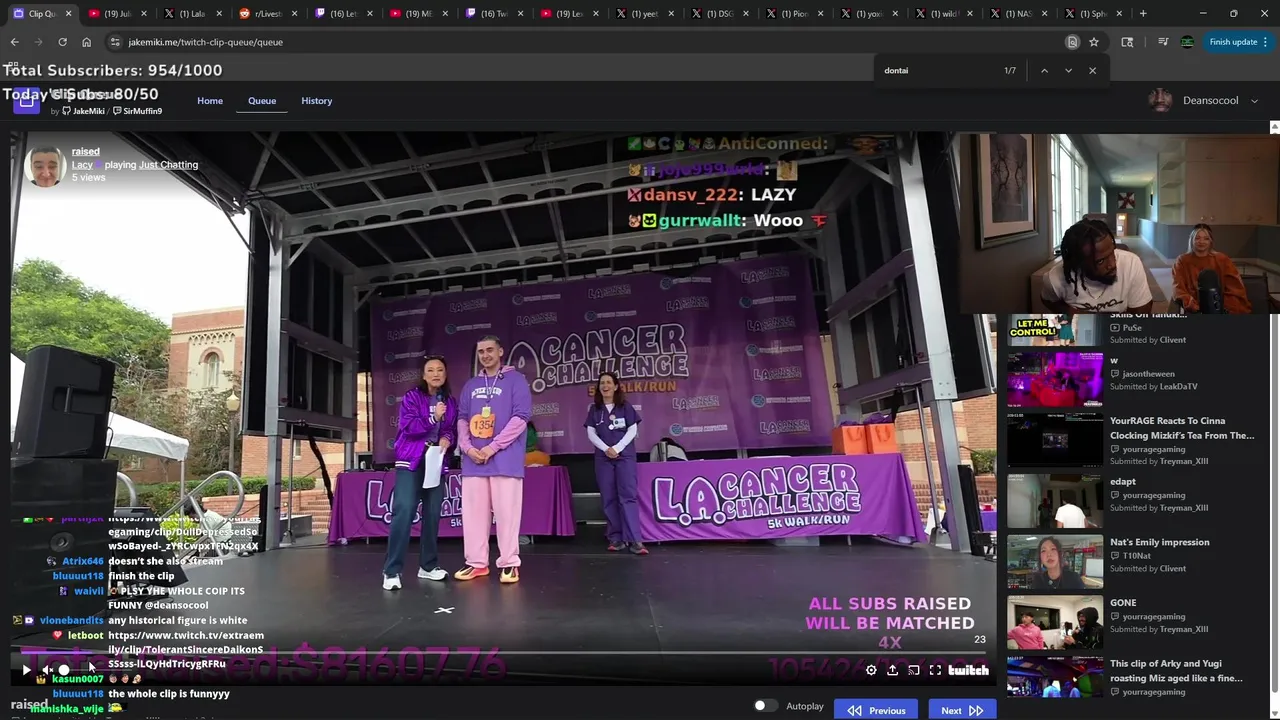This screenshot has width=1280, height=720.
Task: Click the find-in-page field with "dontai"
Action: coord(938,71)
